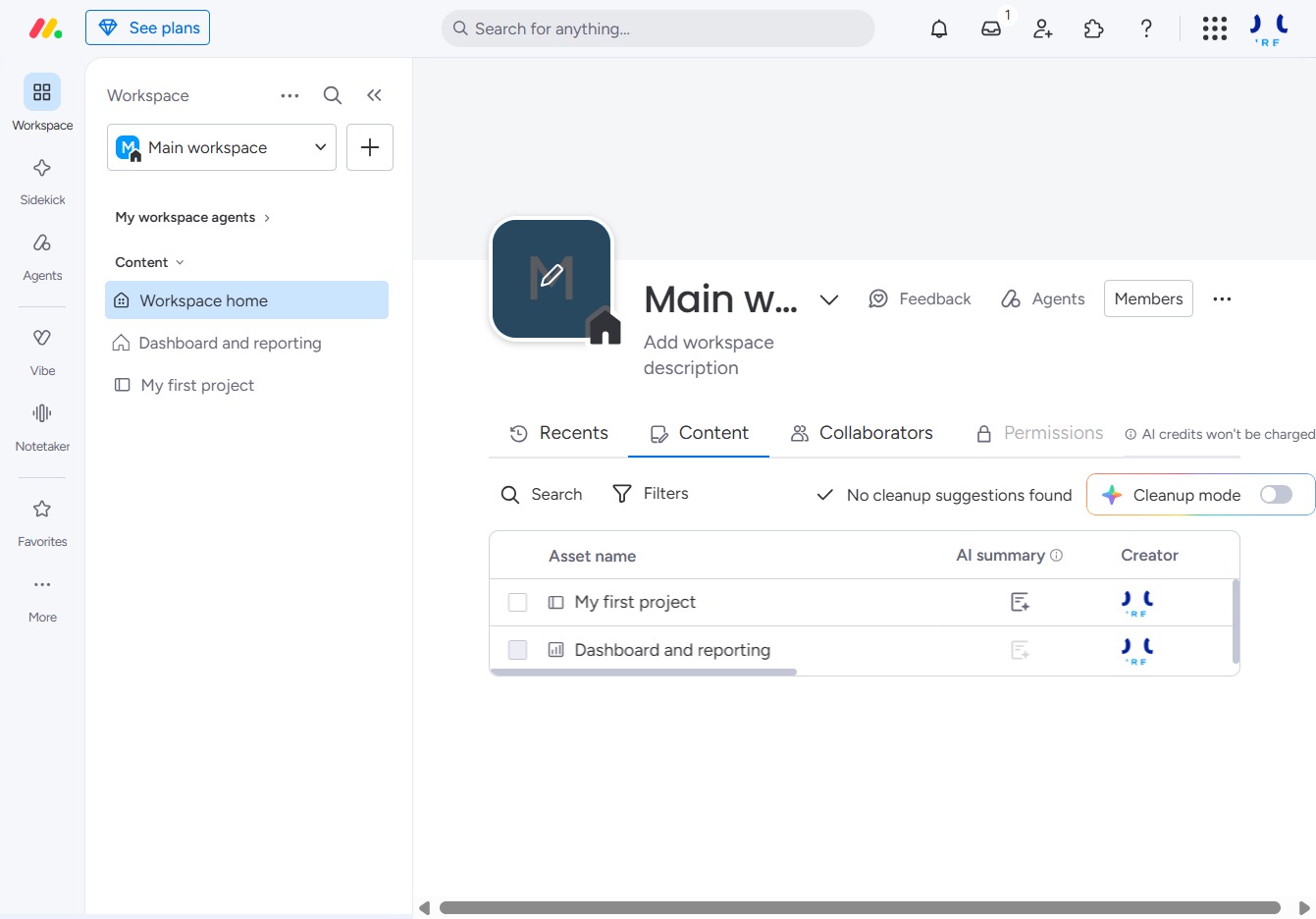Click creator avatar for Dashboard and reporting

point(1137,650)
